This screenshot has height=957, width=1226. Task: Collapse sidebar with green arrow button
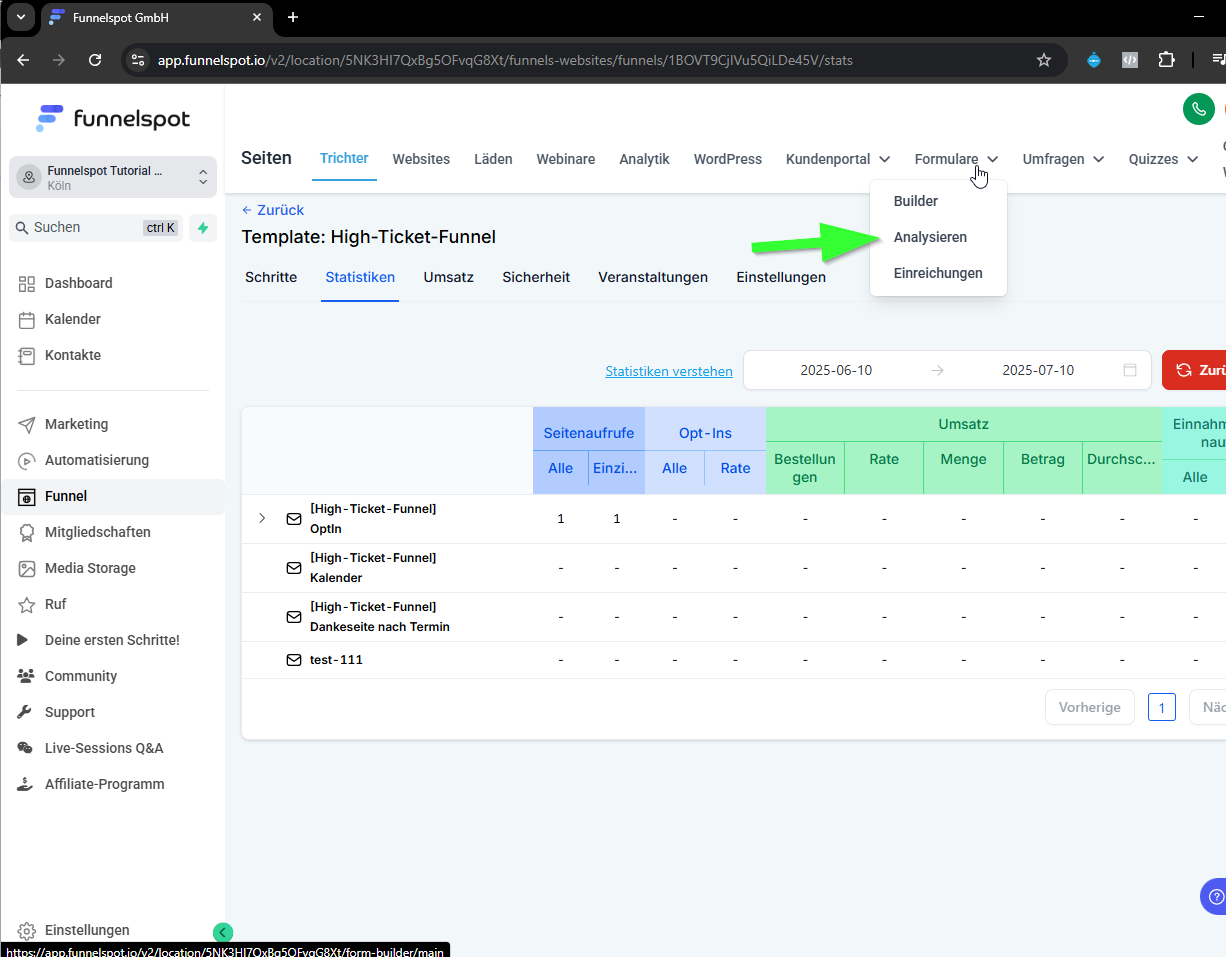tap(223, 932)
